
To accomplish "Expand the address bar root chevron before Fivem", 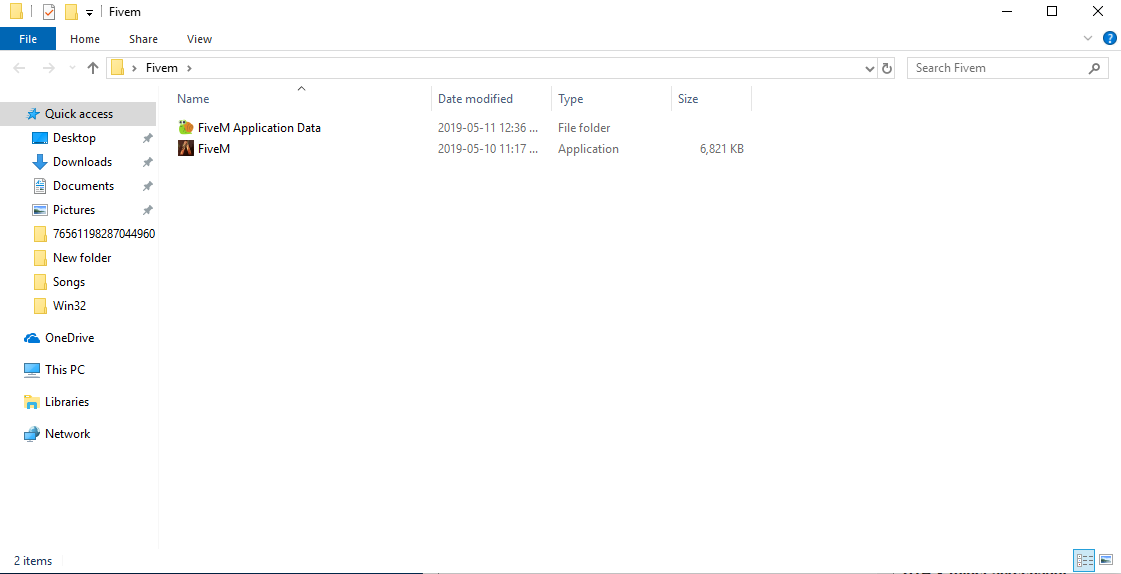I will click(x=134, y=68).
